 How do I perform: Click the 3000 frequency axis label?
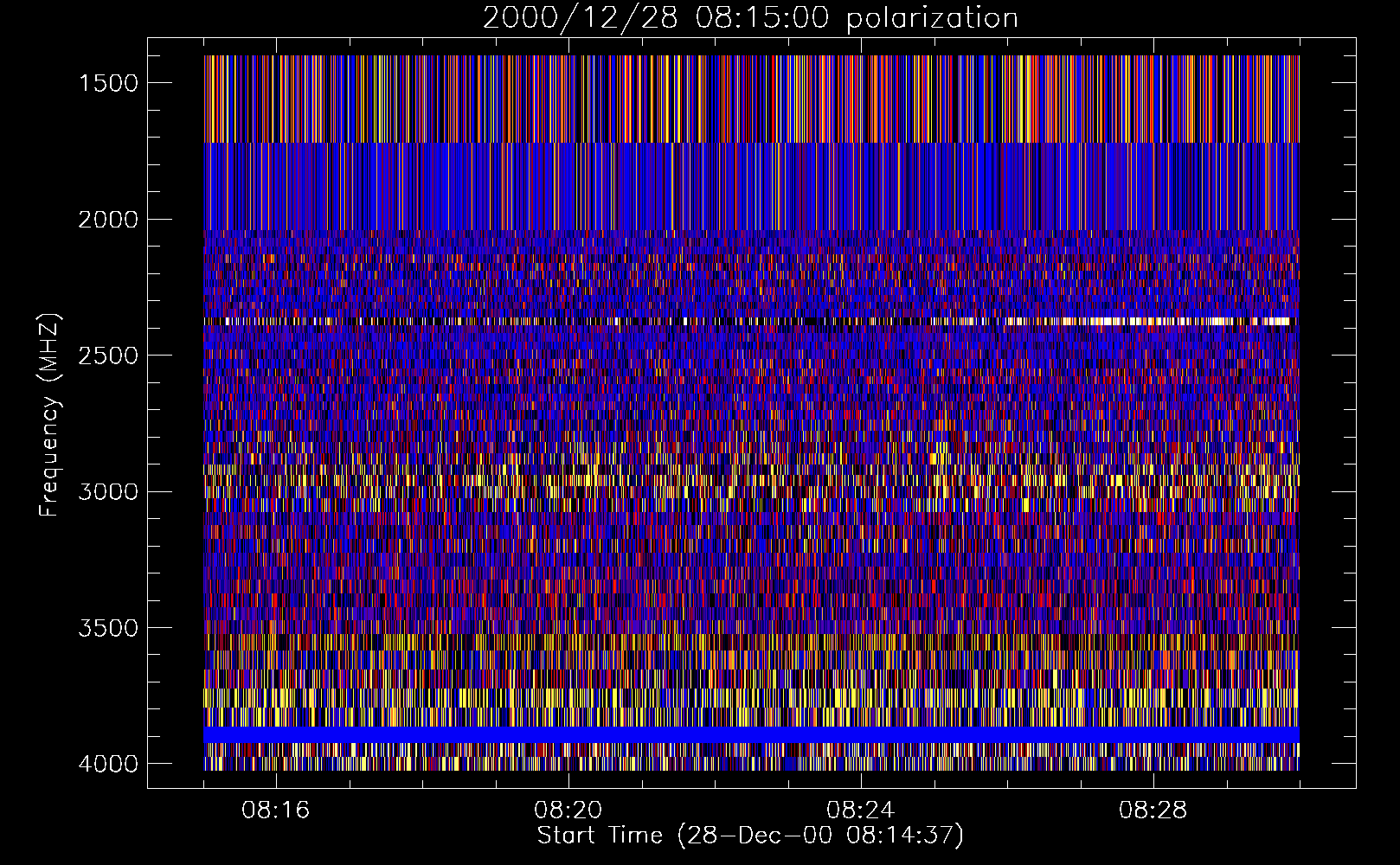coord(108,491)
